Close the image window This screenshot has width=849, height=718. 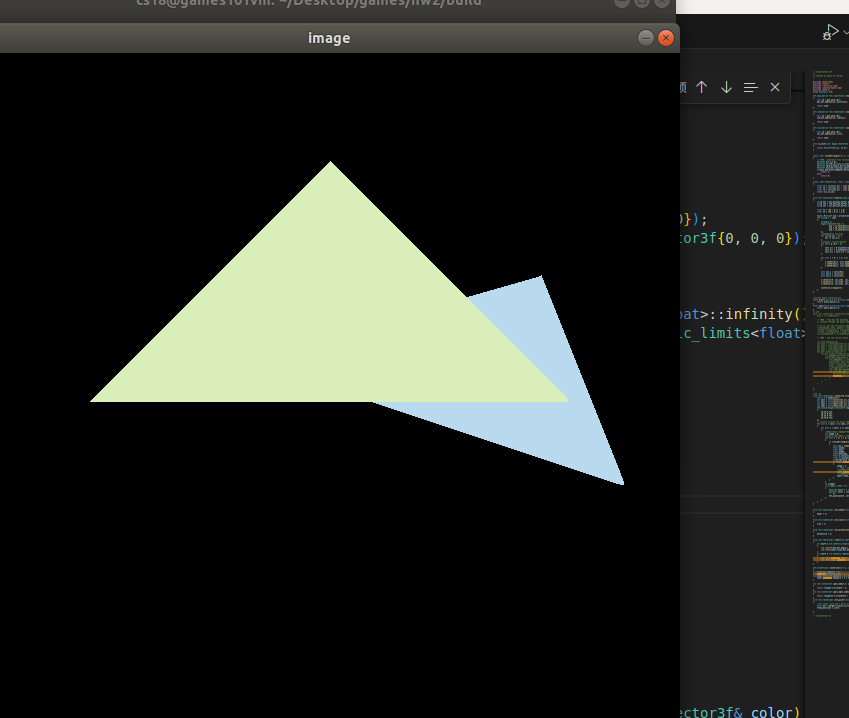click(x=665, y=38)
